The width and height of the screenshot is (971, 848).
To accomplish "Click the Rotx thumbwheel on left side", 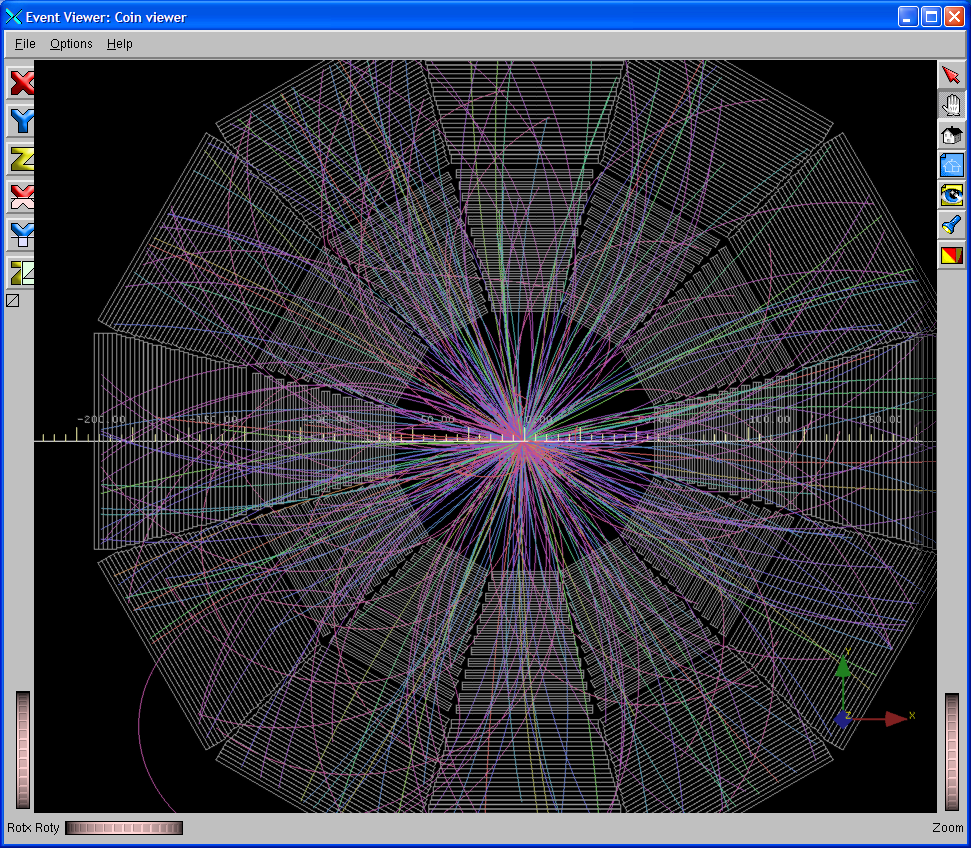I will [x=23, y=750].
